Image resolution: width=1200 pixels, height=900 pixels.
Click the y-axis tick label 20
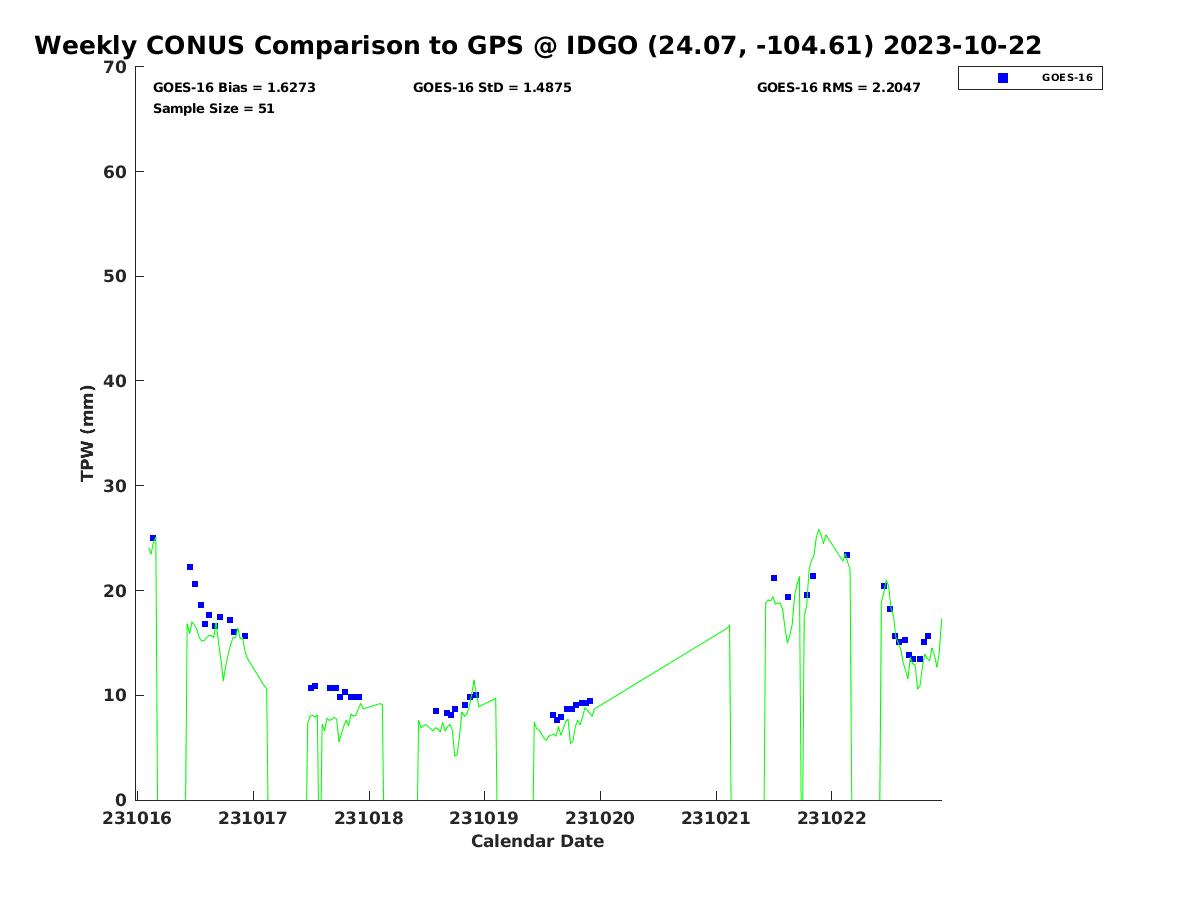point(116,591)
